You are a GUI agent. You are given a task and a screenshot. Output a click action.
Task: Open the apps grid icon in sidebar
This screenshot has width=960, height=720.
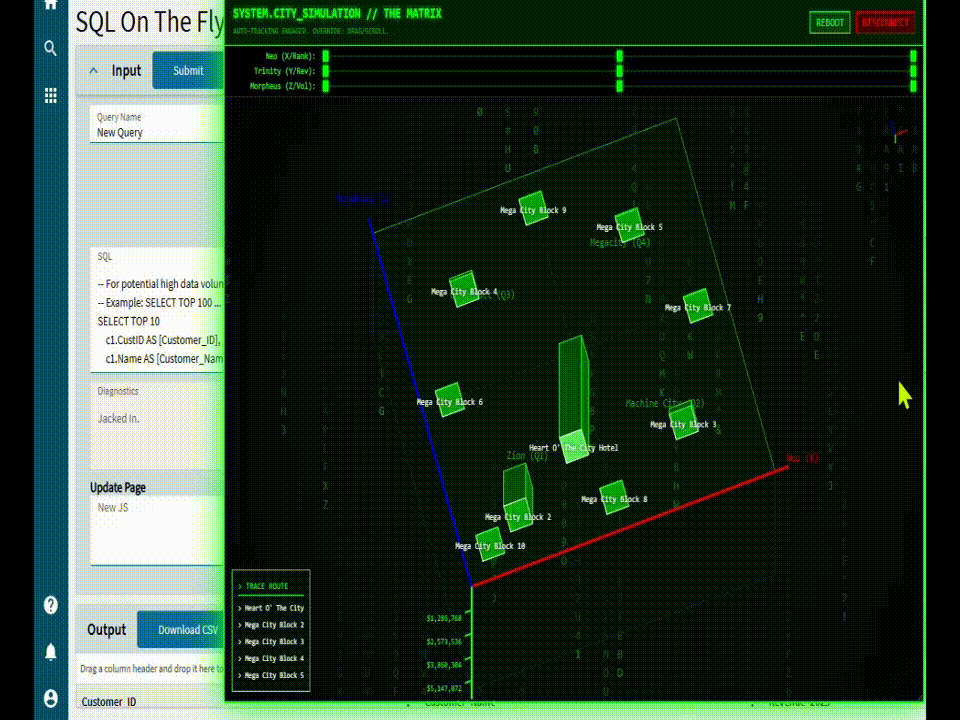51,95
